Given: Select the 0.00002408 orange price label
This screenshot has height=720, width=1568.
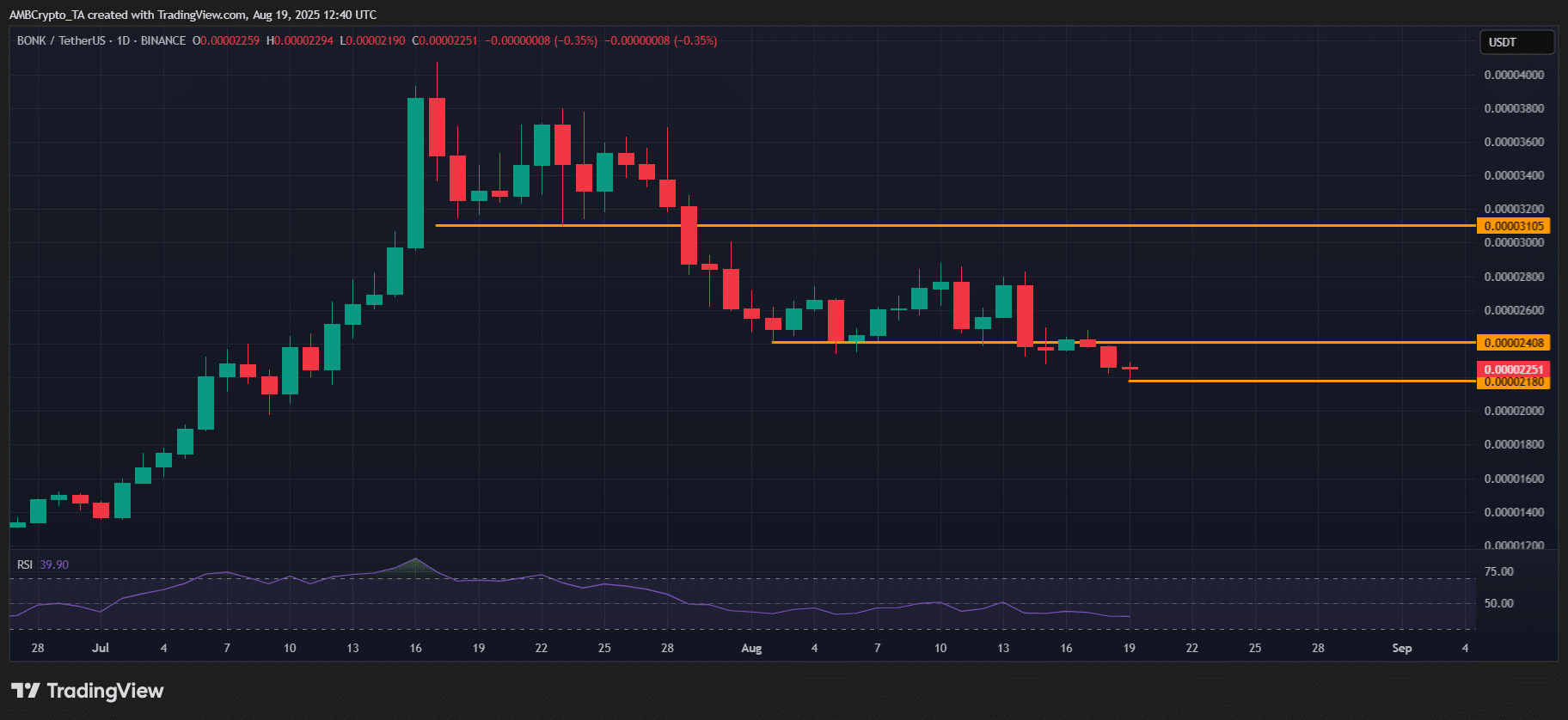Looking at the screenshot, I should pyautogui.click(x=1514, y=343).
